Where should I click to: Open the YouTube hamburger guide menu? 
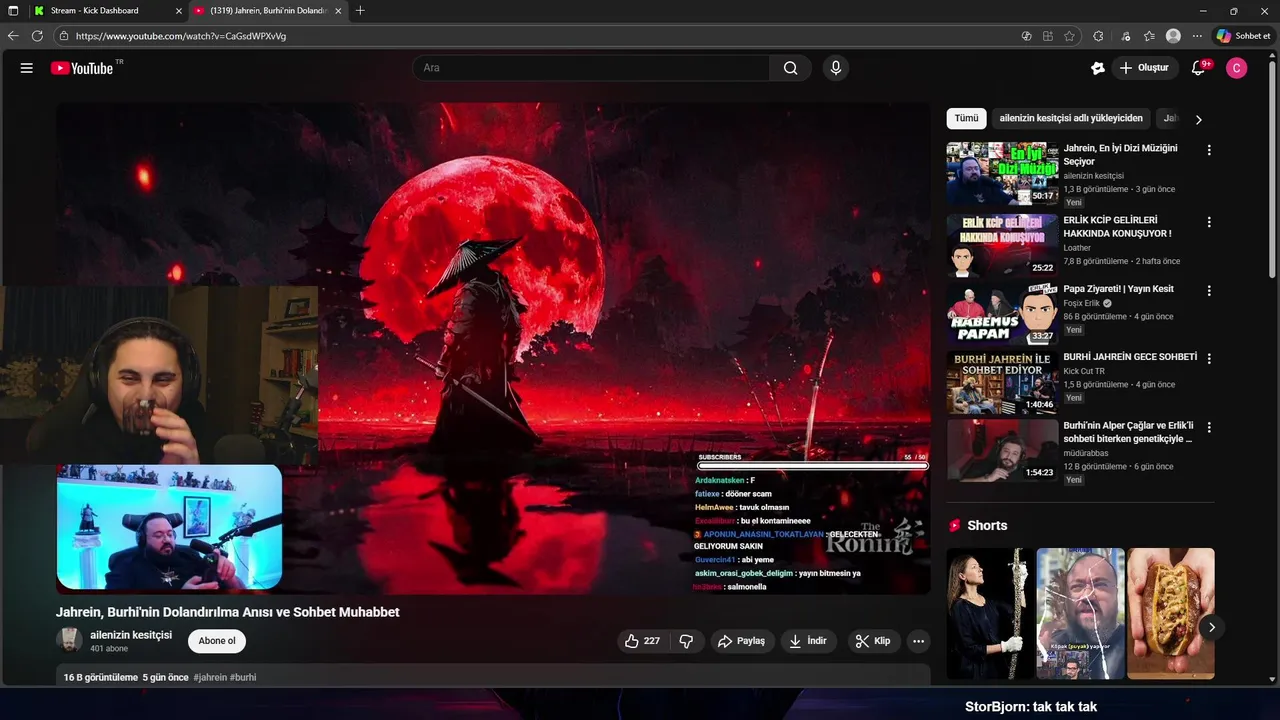(x=27, y=68)
